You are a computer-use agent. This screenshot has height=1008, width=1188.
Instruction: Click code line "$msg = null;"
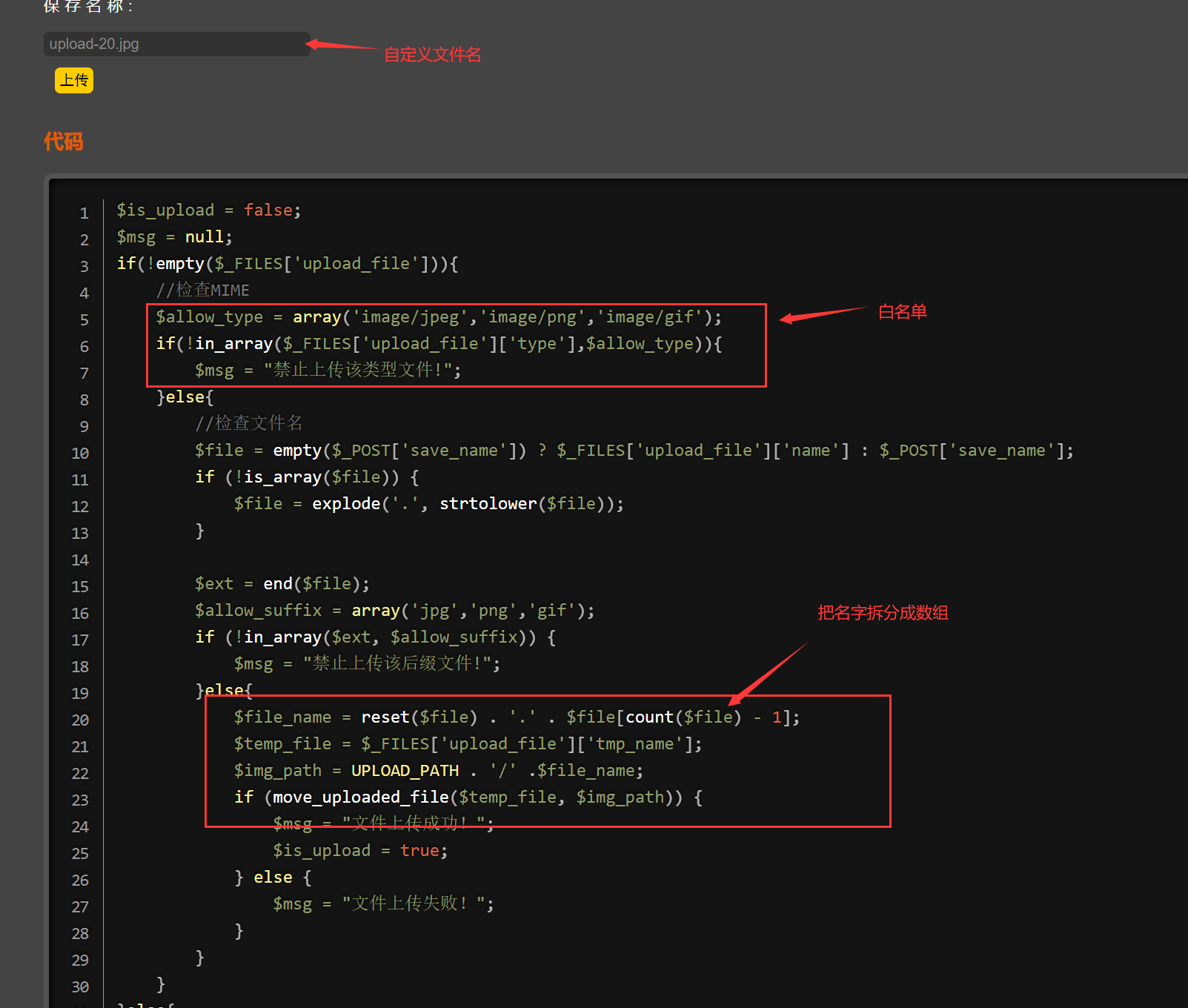pyautogui.click(x=174, y=237)
